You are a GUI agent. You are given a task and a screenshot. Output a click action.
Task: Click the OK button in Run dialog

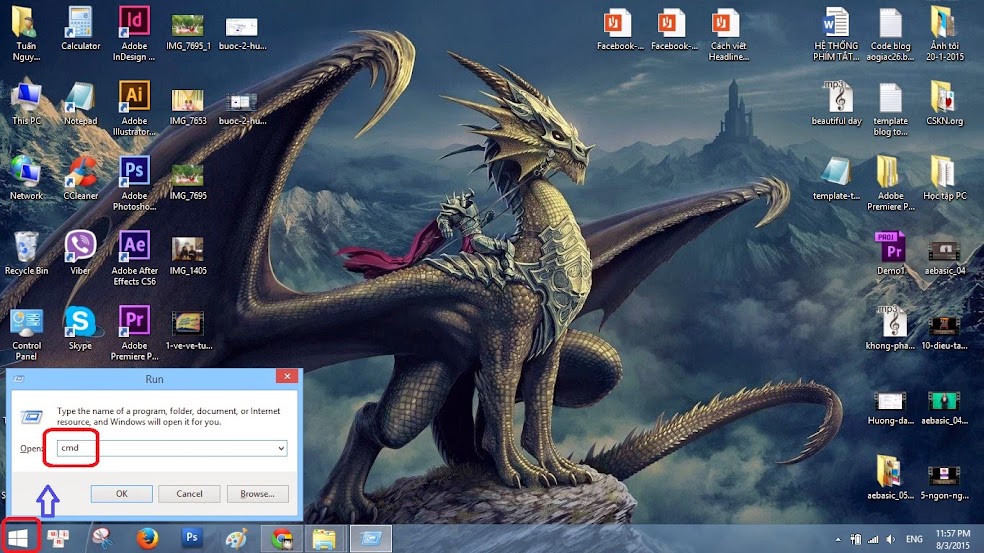click(x=122, y=494)
